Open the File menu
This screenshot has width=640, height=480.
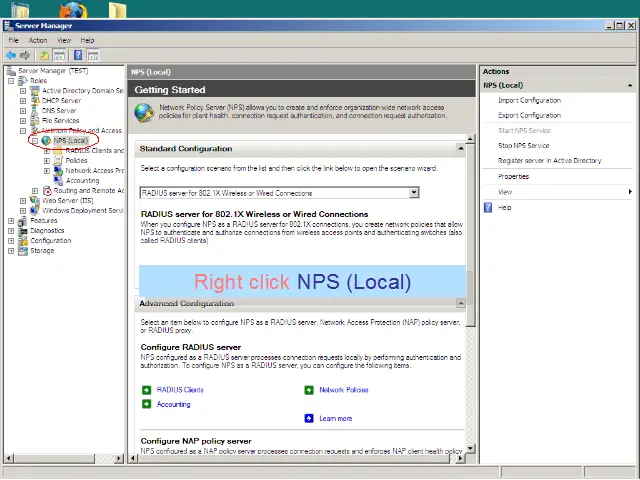coord(13,40)
